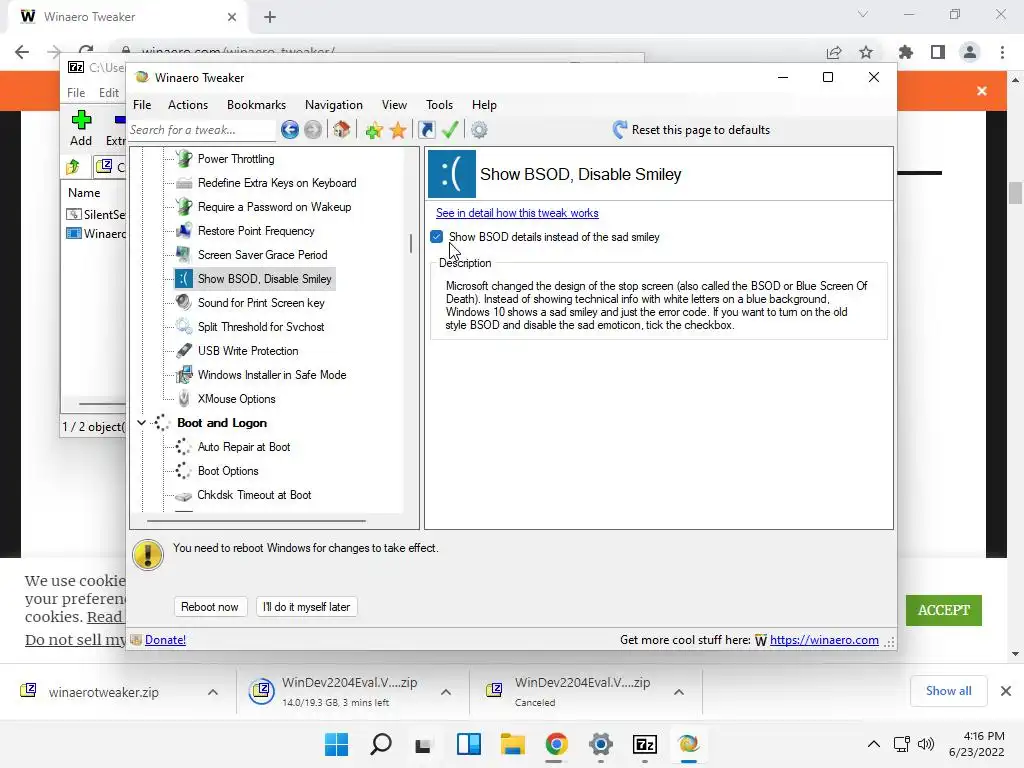Open the Bookmarks menu
The width and height of the screenshot is (1024, 768).
point(256,104)
